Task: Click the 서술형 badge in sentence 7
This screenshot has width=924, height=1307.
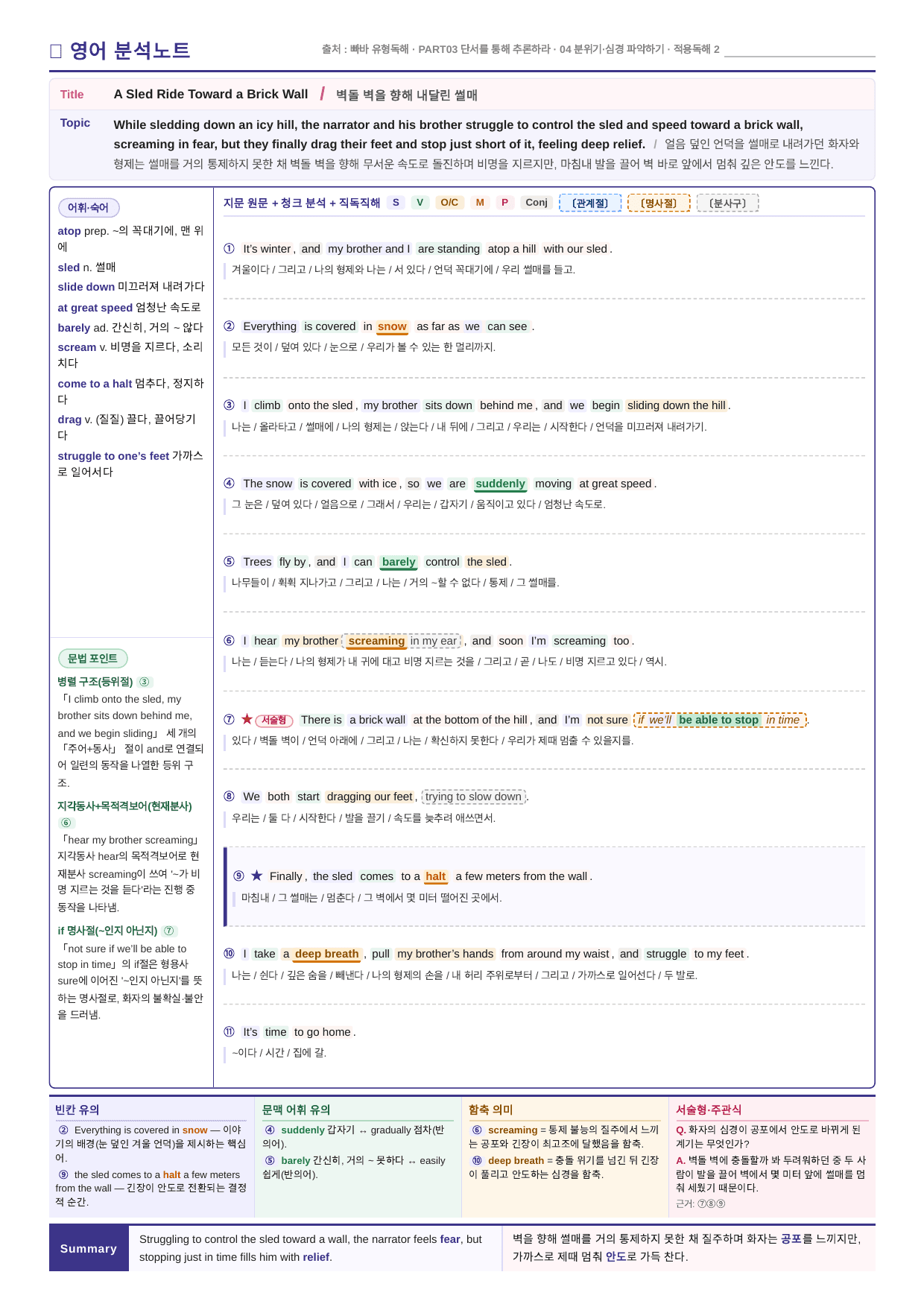Action: (x=274, y=720)
